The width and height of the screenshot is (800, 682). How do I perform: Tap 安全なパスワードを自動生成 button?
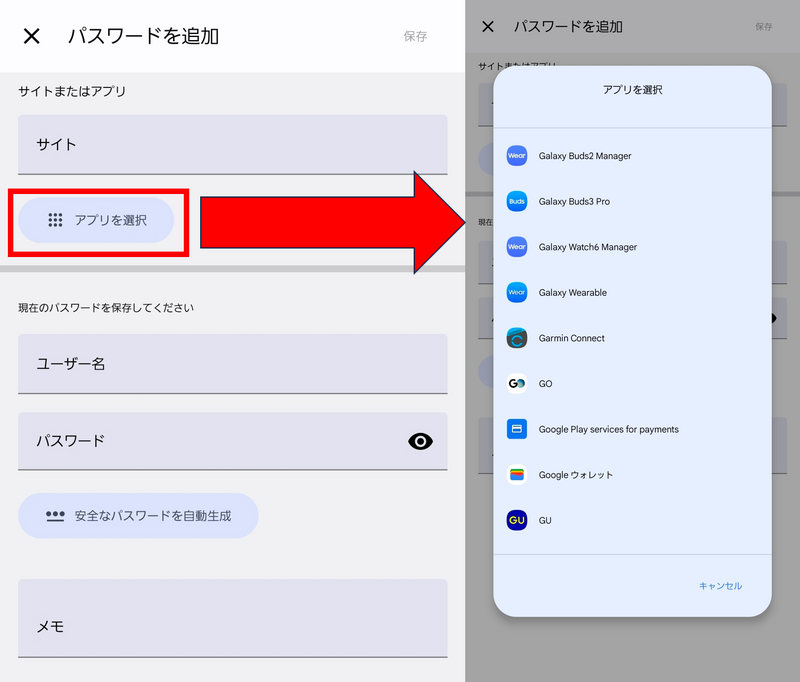click(138, 516)
